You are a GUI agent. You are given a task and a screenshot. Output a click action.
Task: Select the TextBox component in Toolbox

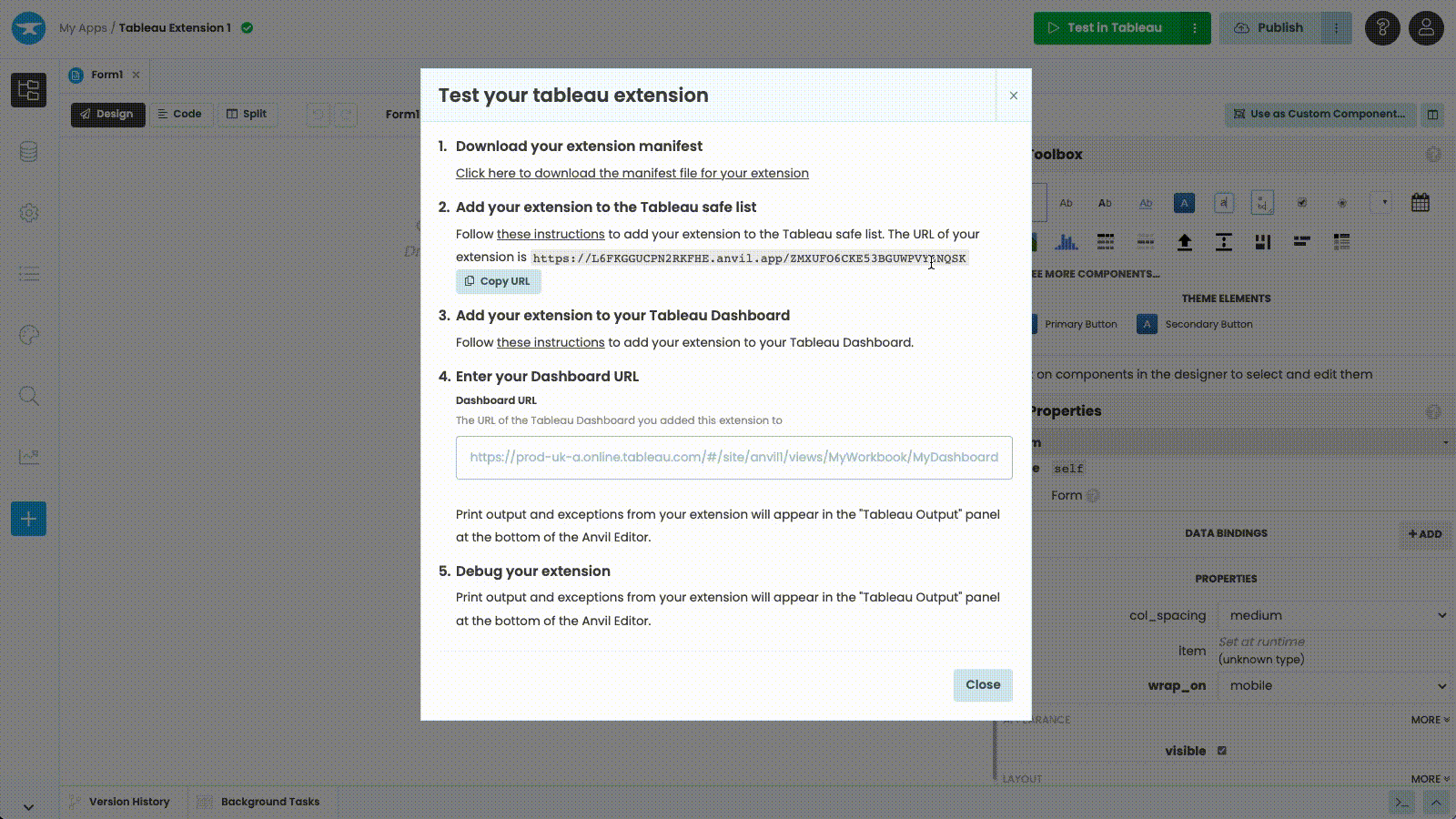[x=1224, y=203]
